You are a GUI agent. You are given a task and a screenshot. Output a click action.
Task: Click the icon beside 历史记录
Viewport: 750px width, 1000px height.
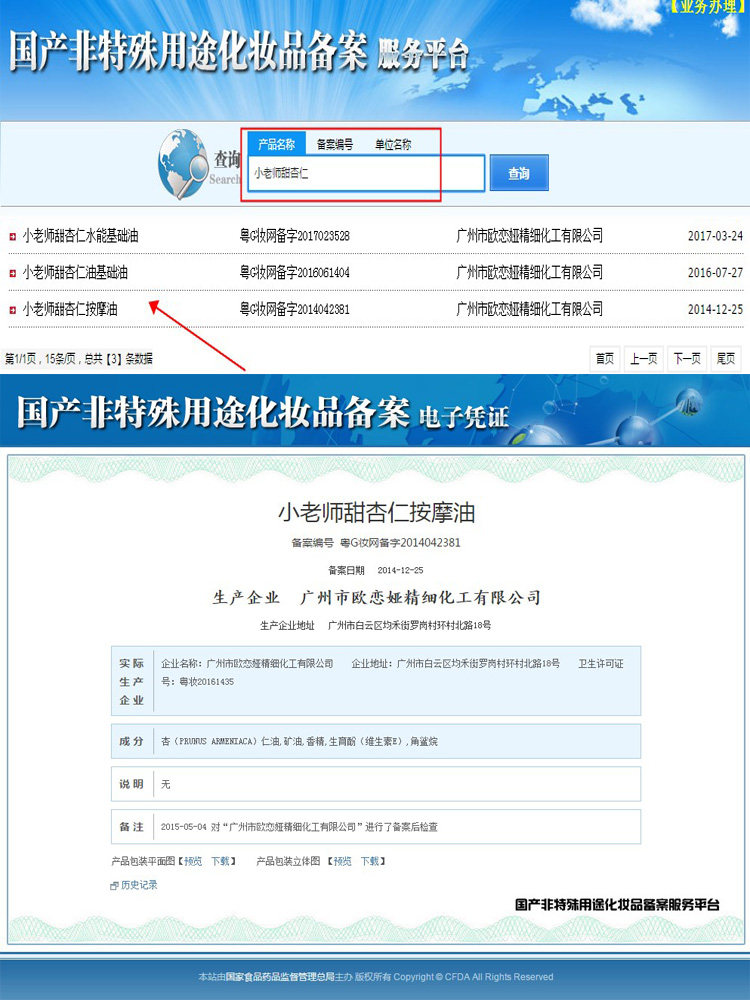click(115, 886)
